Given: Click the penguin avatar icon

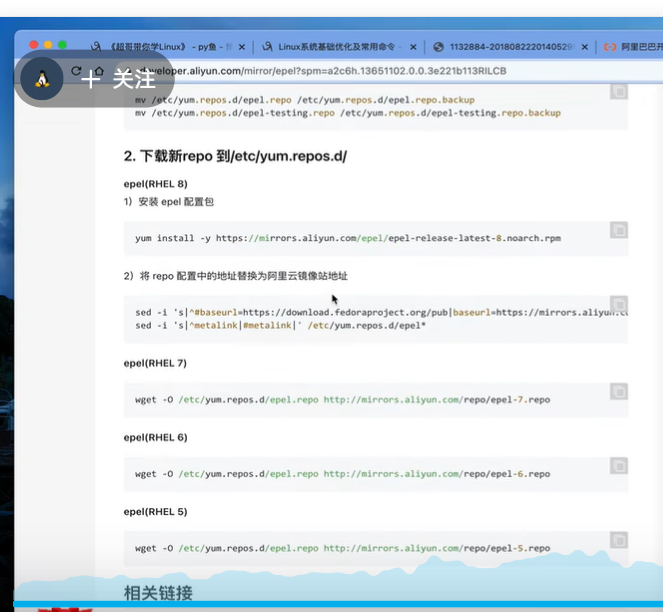Looking at the screenshot, I should click(42, 79).
